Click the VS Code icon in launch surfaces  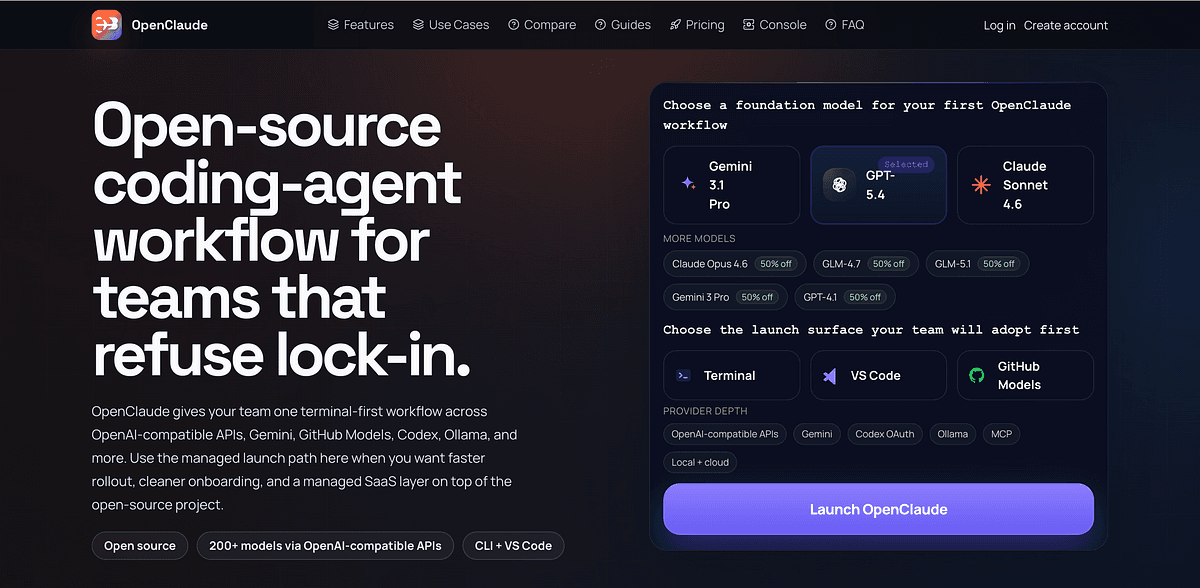point(831,375)
